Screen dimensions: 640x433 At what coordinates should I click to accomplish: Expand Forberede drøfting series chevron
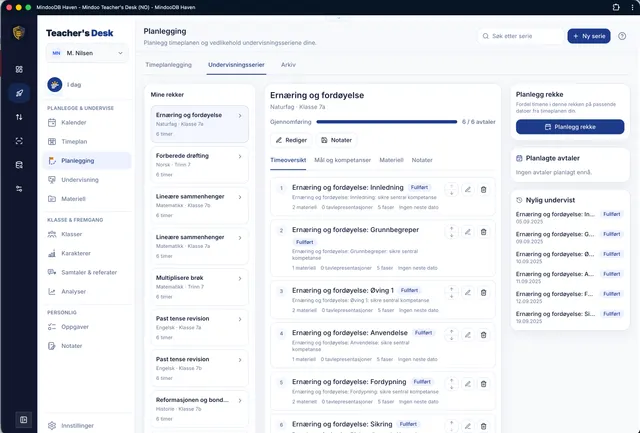pos(240,156)
